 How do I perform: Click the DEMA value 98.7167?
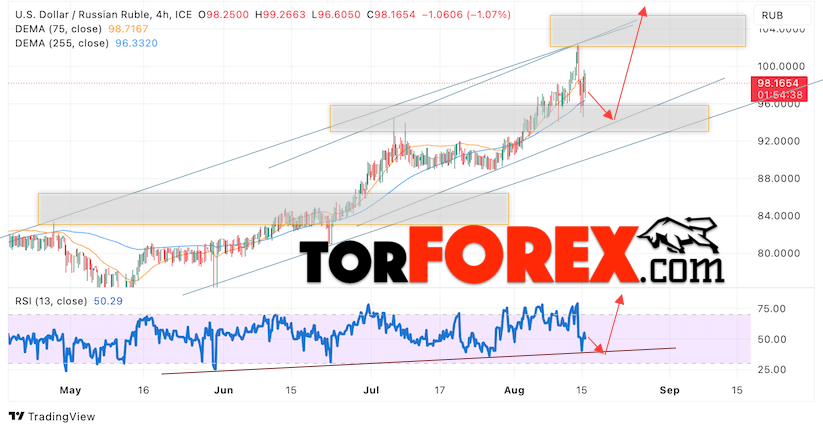click(x=127, y=29)
